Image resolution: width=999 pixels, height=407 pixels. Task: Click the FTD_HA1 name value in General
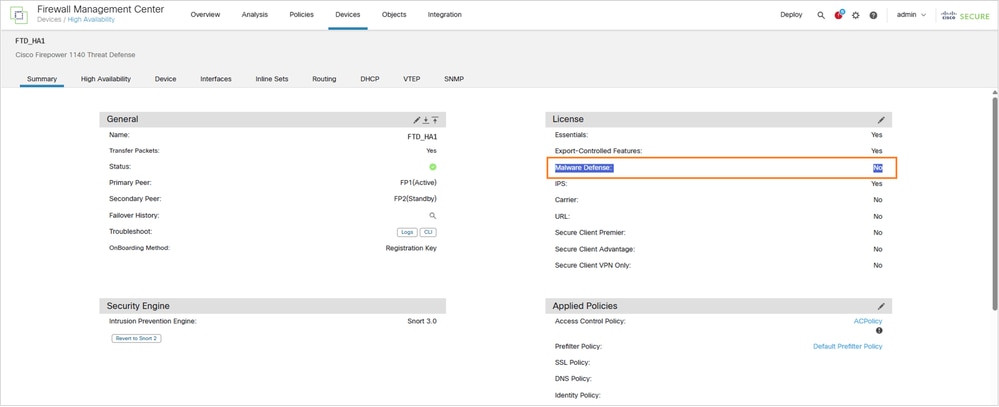422,136
